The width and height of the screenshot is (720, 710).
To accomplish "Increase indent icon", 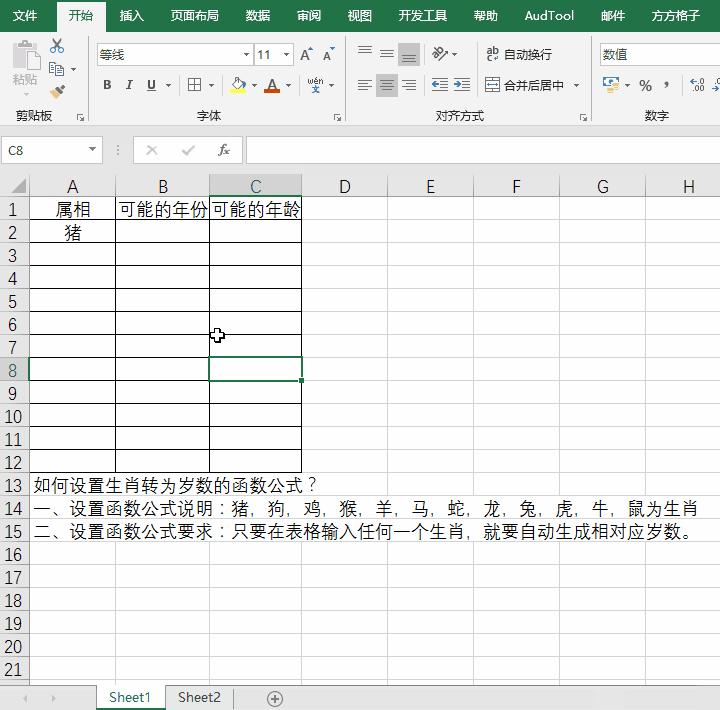I will click(x=462, y=85).
